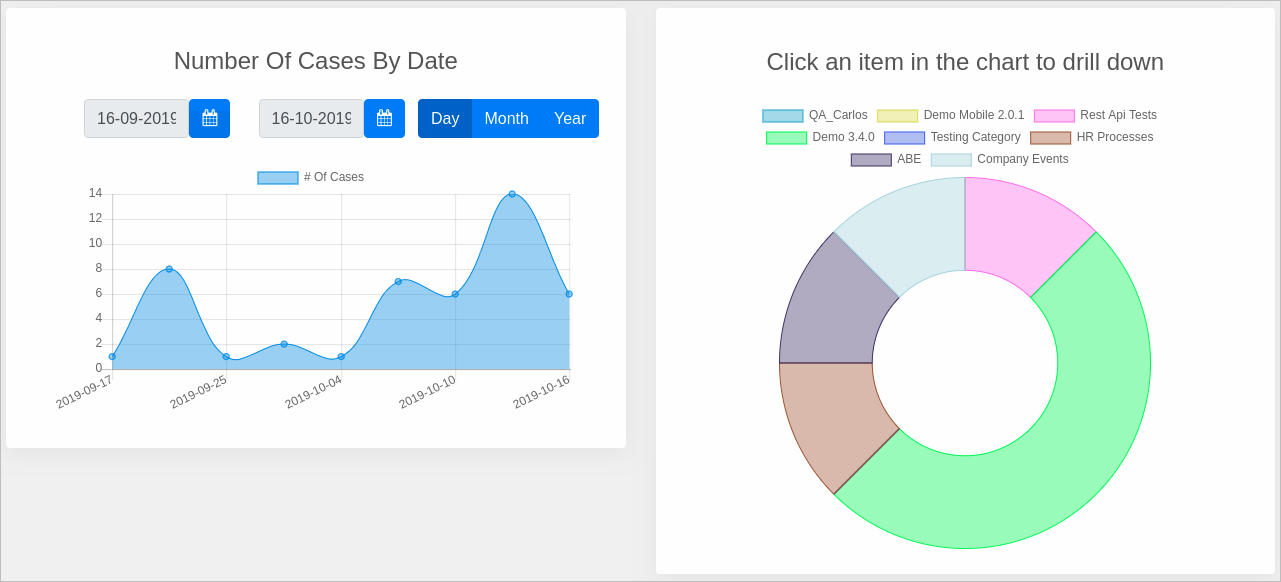
Task: Toggle the # Of Cases legend series
Action: [x=311, y=177]
